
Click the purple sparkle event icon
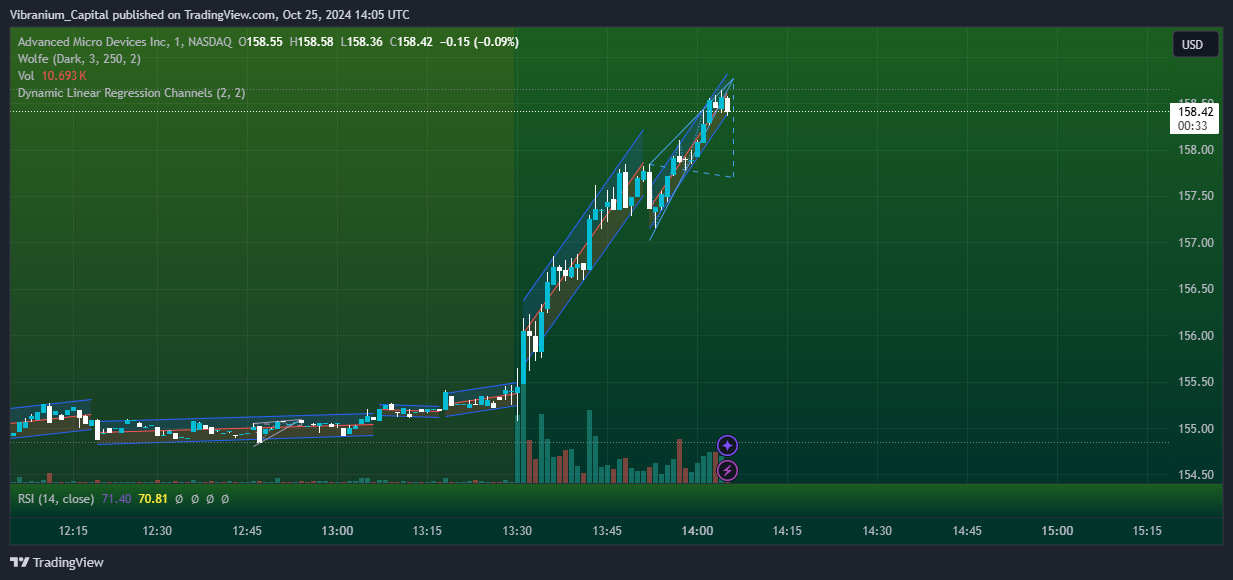tap(728, 446)
